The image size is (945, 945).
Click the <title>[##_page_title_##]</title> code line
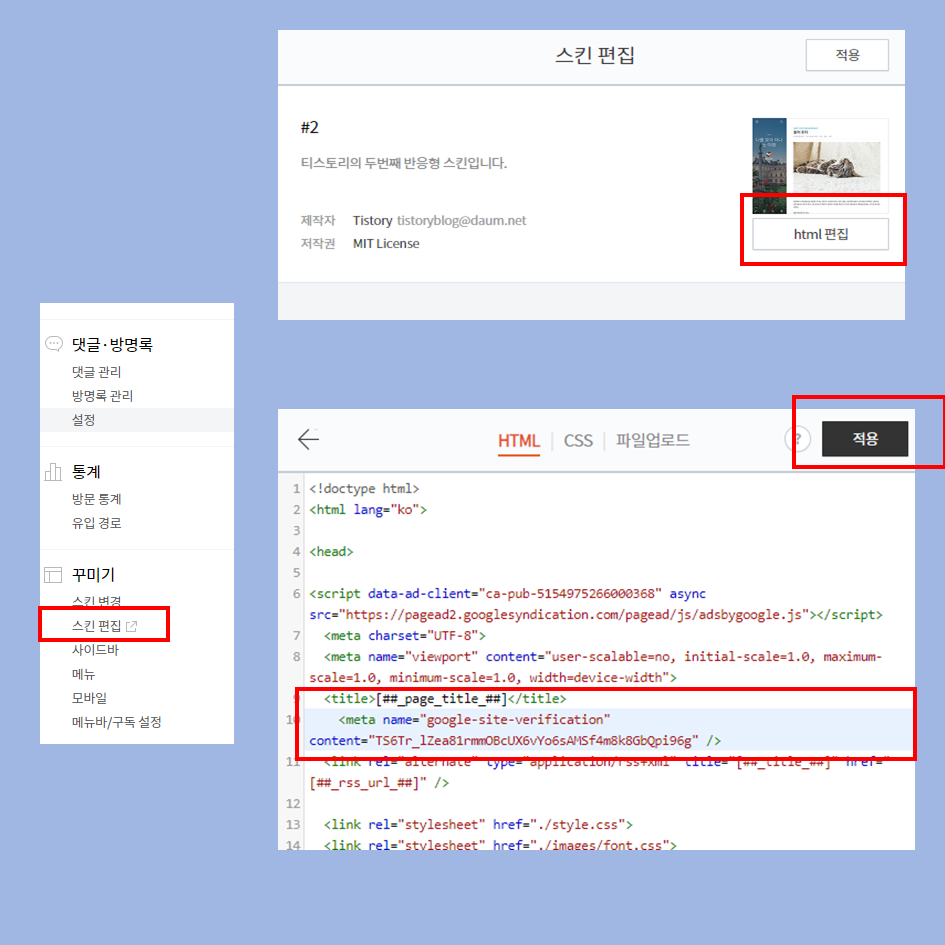pyautogui.click(x=445, y=699)
